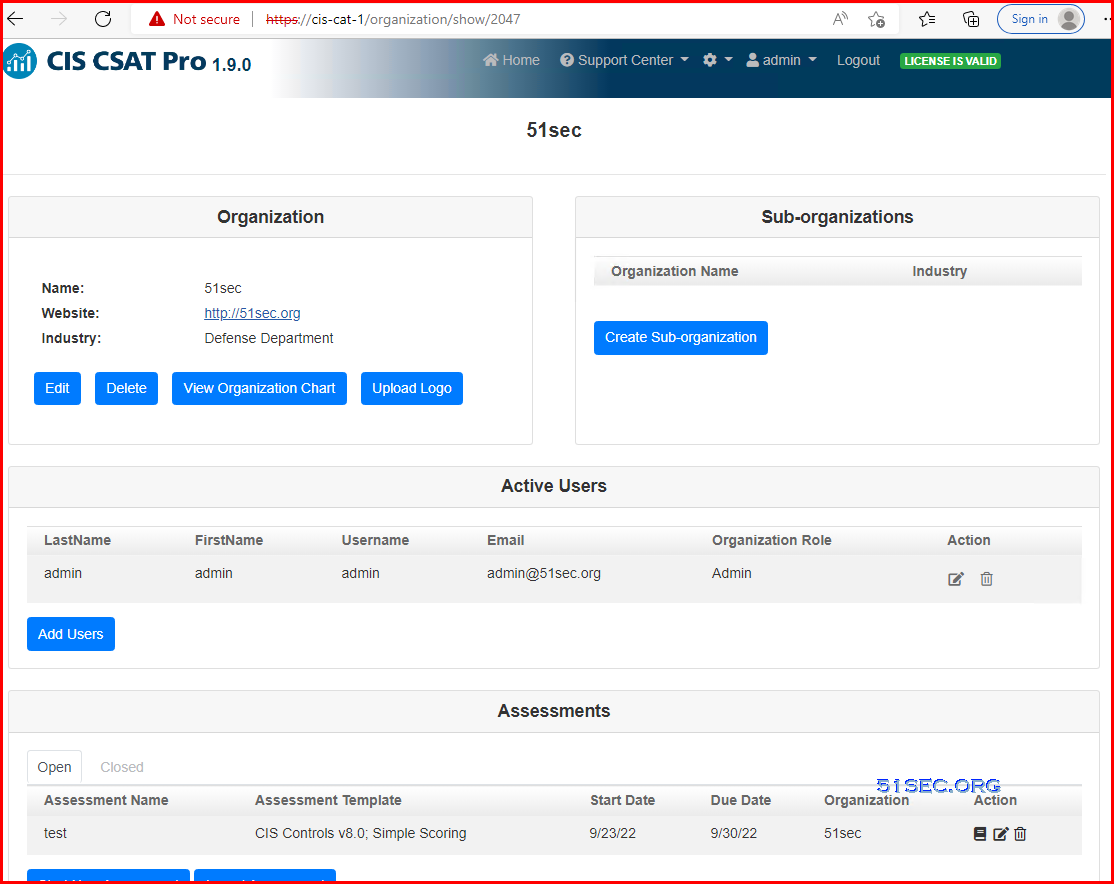
Task: Open the http://51sec.org website link
Action: 252,313
